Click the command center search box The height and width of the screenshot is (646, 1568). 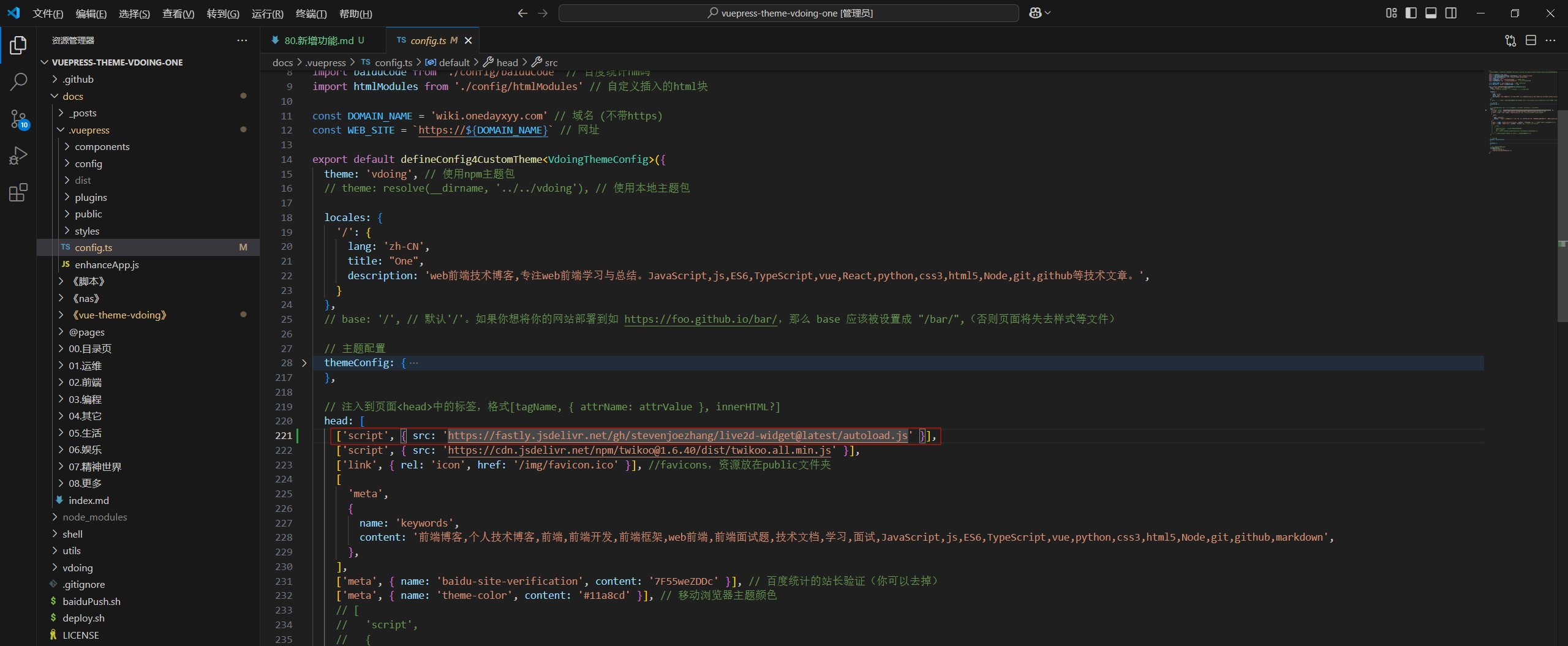(788, 13)
